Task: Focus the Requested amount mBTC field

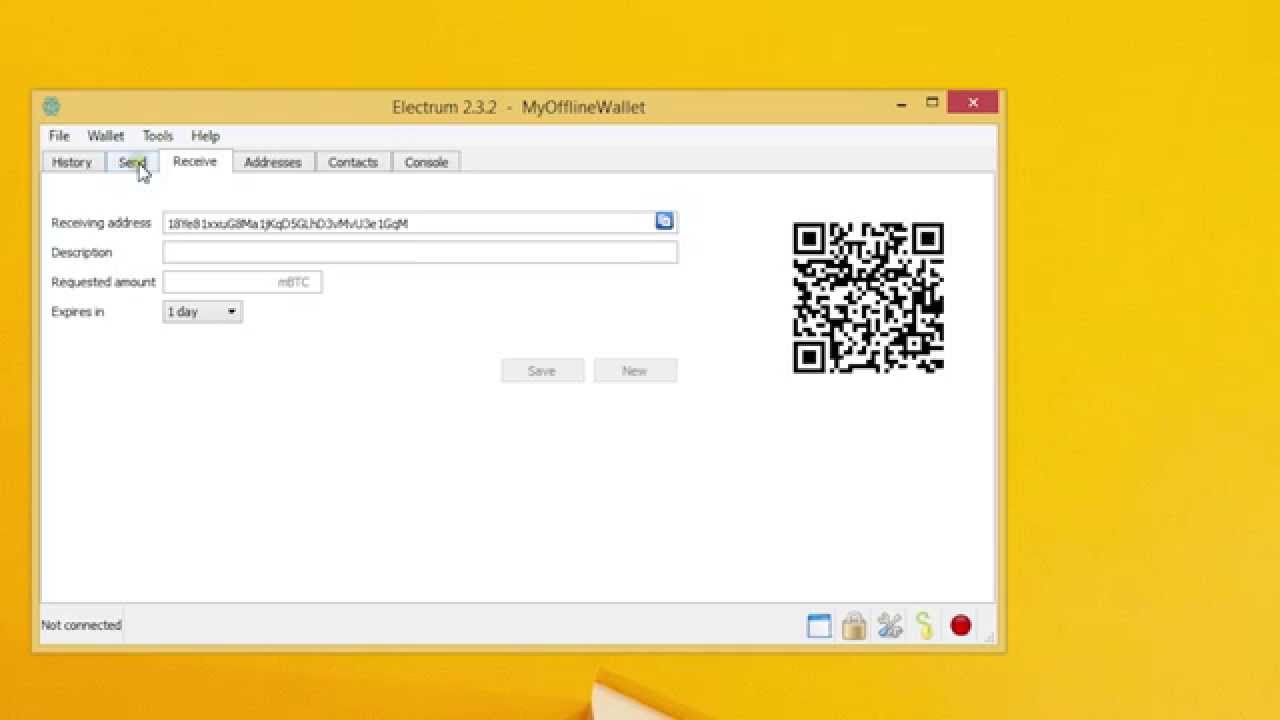Action: [242, 283]
